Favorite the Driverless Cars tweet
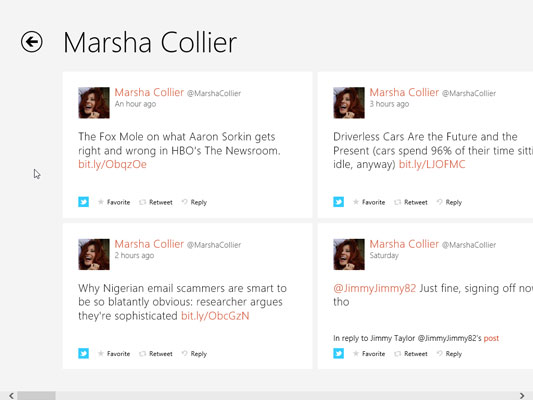Screen dimensions: 533x400 (369, 202)
